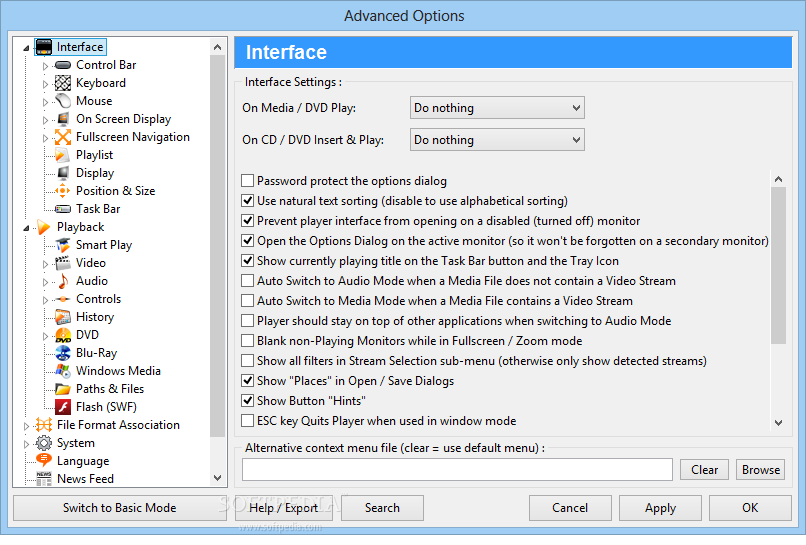Uncheck Show currently playing title on Task Bar
The height and width of the screenshot is (545, 806).
[248, 261]
